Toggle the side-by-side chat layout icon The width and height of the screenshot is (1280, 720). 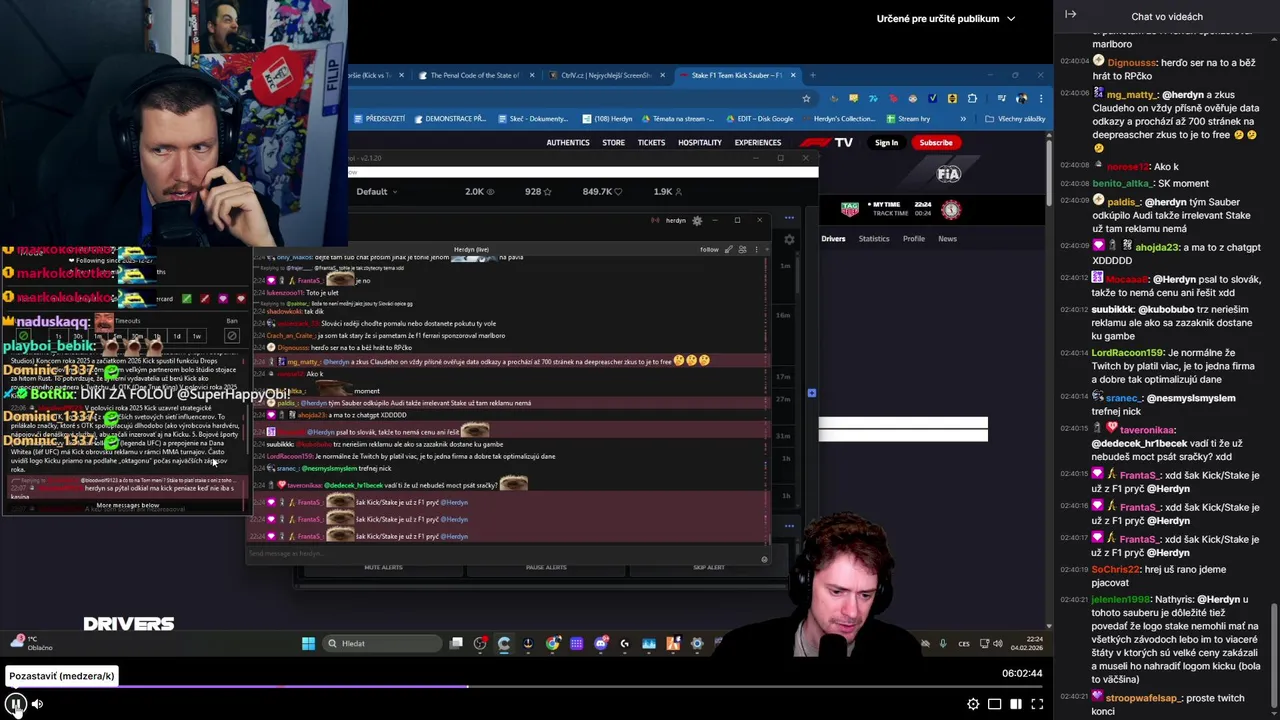pos(1016,704)
